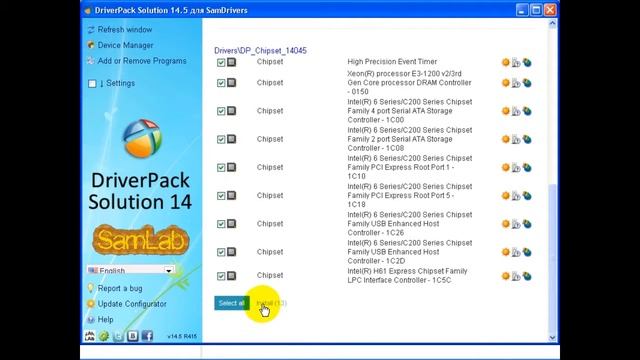
Task: Uncheck 4 port Serial ATA 1C00 checkbox
Action: tap(221, 111)
